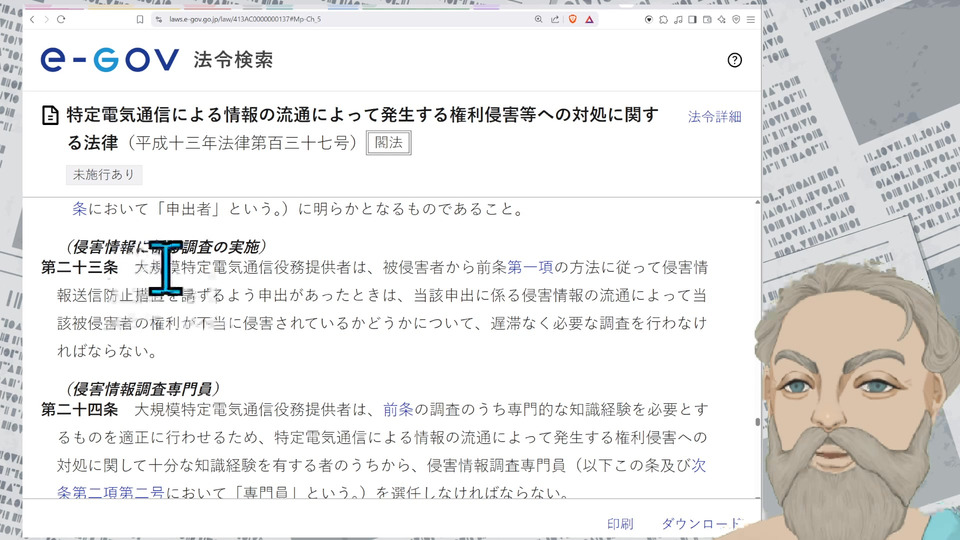960x540 pixels.
Task: Go forward with the browser forward arrow
Action: point(46,20)
